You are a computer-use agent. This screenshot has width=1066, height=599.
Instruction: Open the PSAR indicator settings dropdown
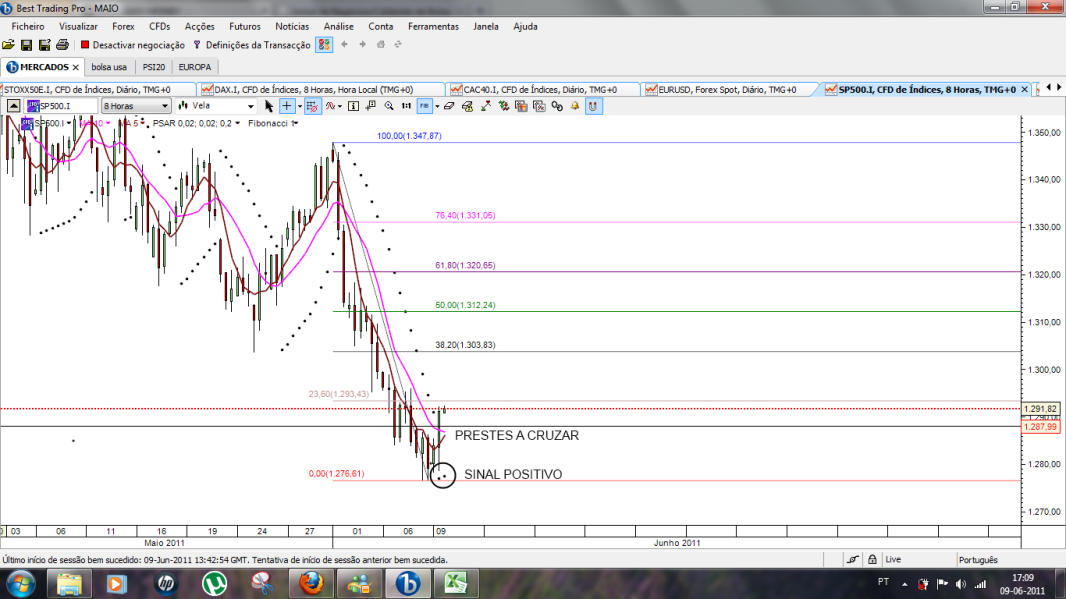tap(237, 123)
